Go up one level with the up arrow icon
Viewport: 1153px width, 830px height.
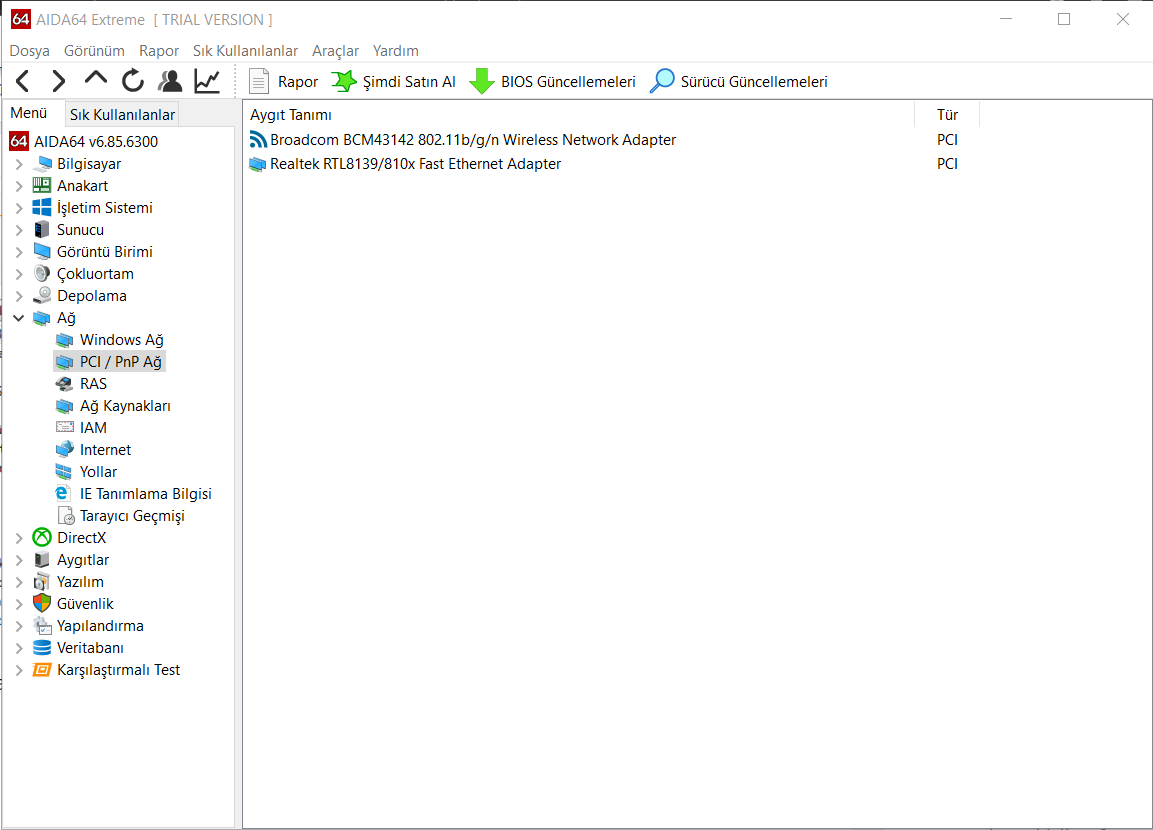pos(96,79)
